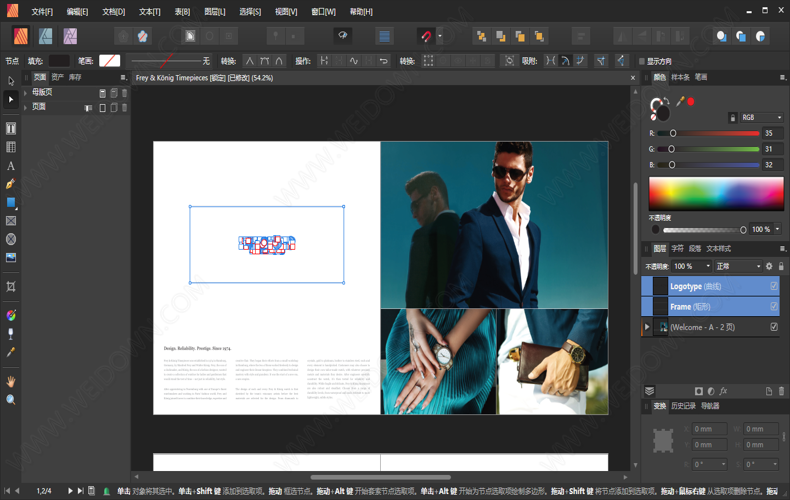Open the RGB color model dropdown
This screenshot has height=500, width=790.
click(x=761, y=117)
